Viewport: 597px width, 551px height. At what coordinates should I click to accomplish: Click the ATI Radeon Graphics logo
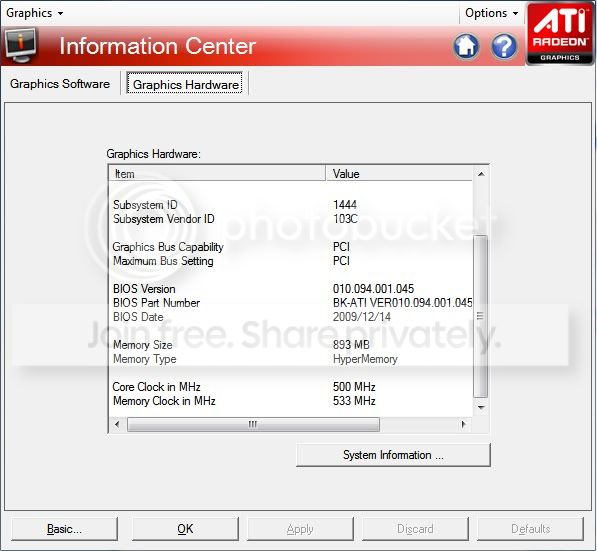560,34
